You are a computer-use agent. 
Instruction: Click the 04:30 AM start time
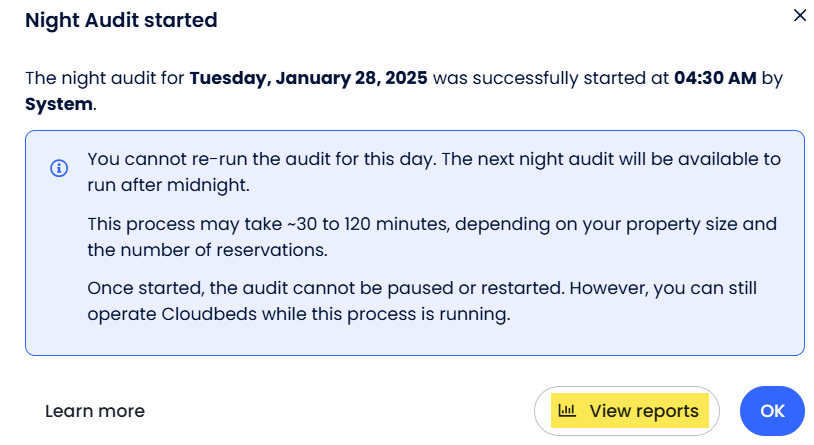[x=715, y=77]
